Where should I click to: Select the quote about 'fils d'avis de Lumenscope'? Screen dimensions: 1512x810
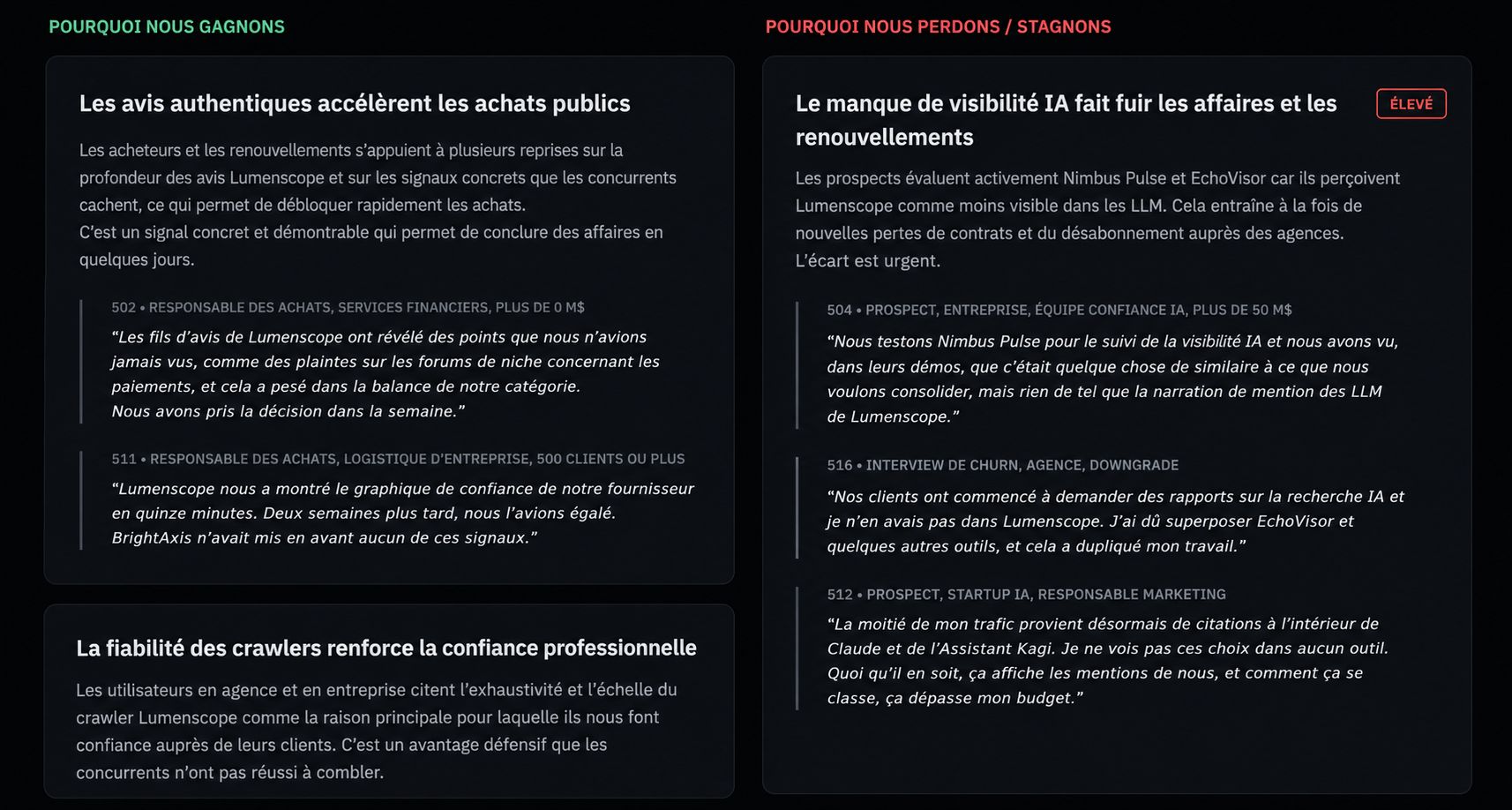coord(385,374)
